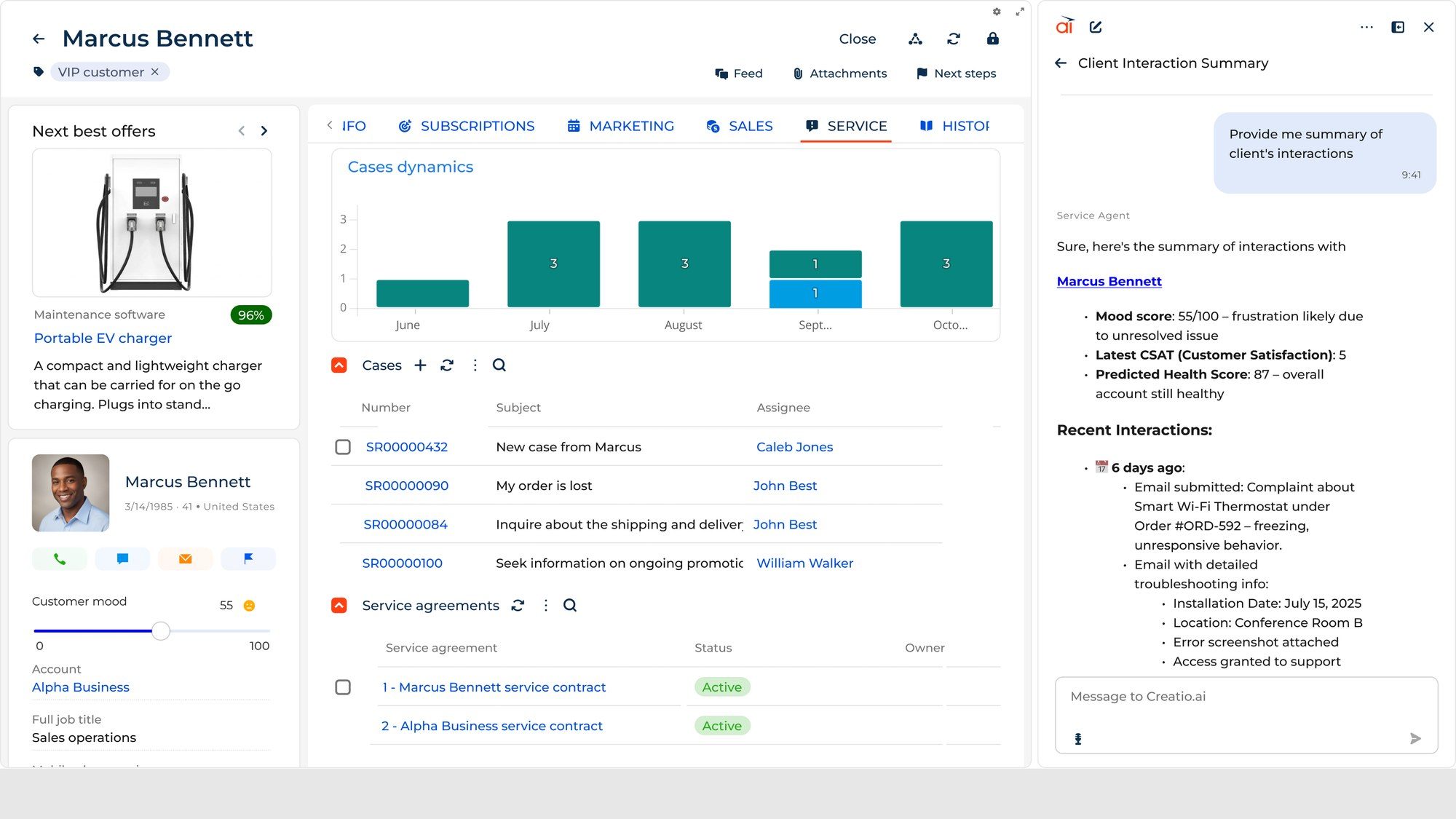
Task: Expand the page with the fullscreen arrows icon
Action: tap(1020, 12)
